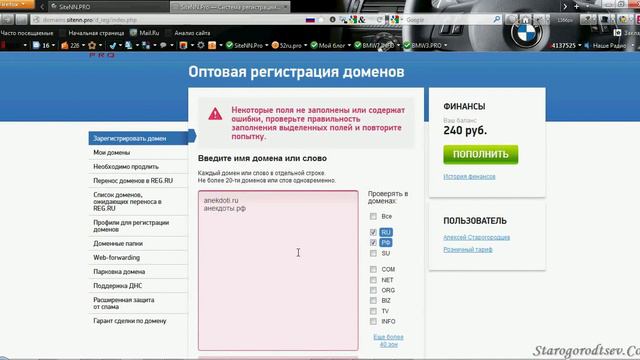Viewport: 640px width, 360px height.
Task: Tick the Все domains checkbox
Action: click(373, 216)
